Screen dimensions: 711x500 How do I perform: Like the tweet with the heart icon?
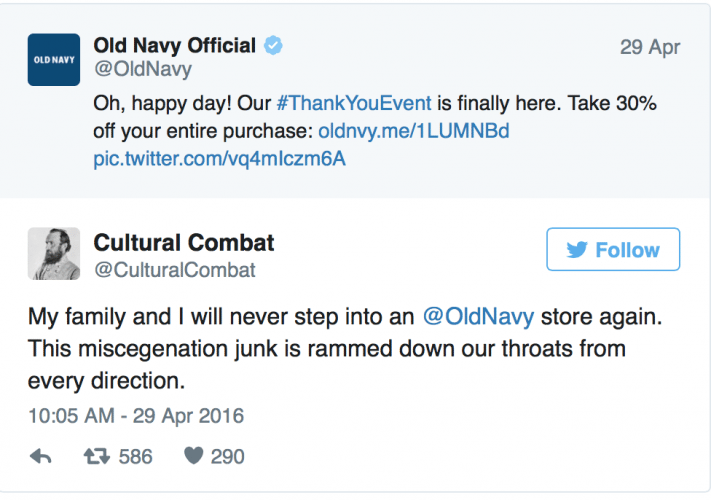(194, 456)
